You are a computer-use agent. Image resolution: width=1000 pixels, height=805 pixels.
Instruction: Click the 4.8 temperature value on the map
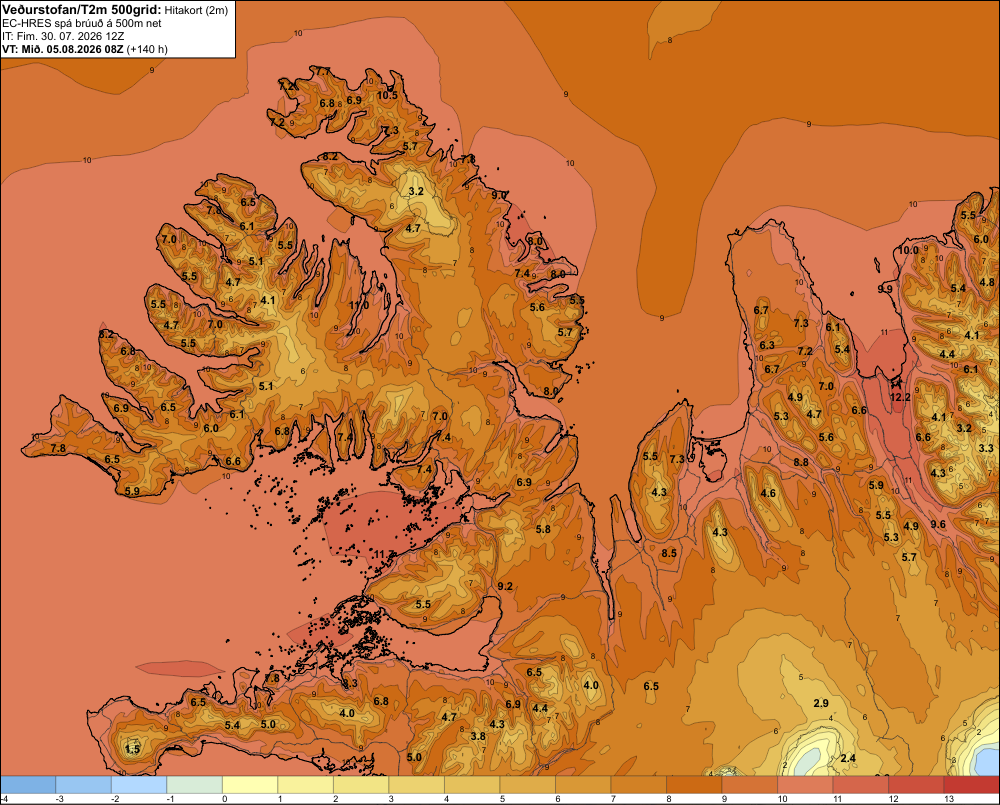point(987,282)
